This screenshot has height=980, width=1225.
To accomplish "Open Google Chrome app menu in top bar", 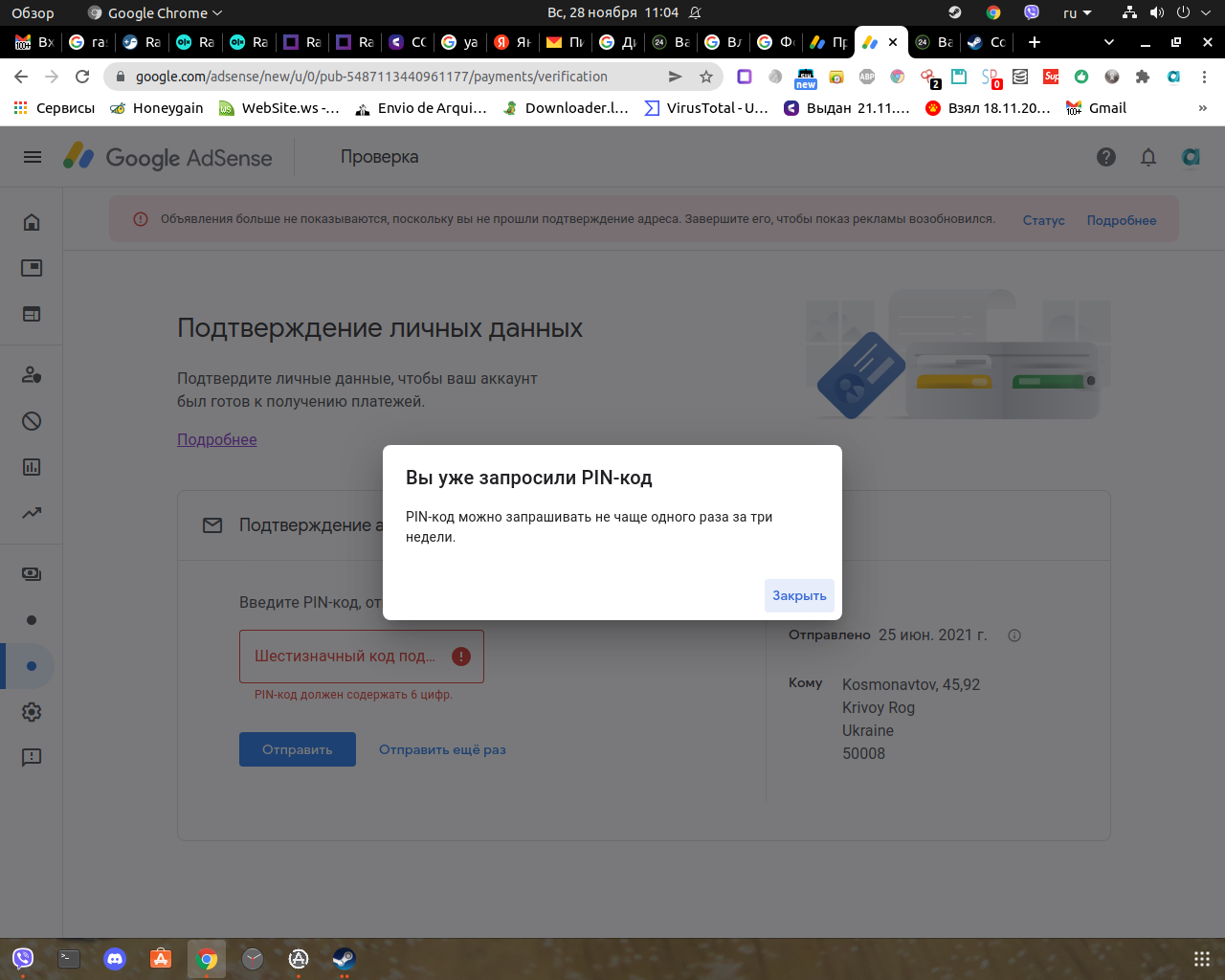I will (x=154, y=12).
